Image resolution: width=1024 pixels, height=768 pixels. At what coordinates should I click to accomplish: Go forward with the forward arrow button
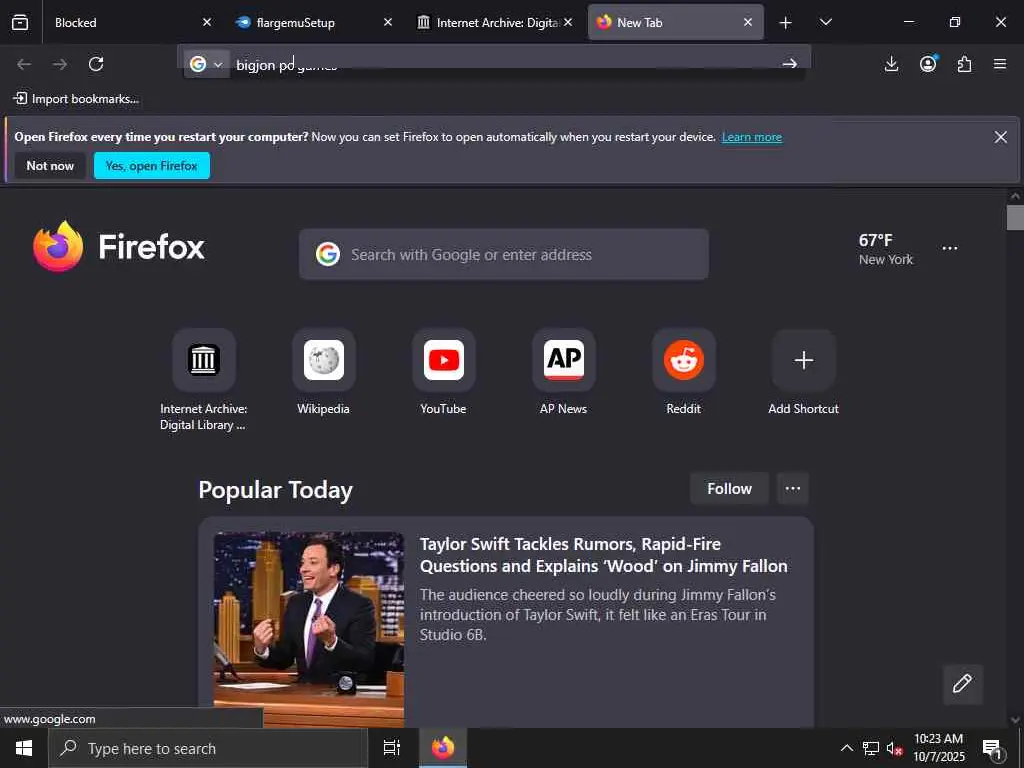click(60, 64)
